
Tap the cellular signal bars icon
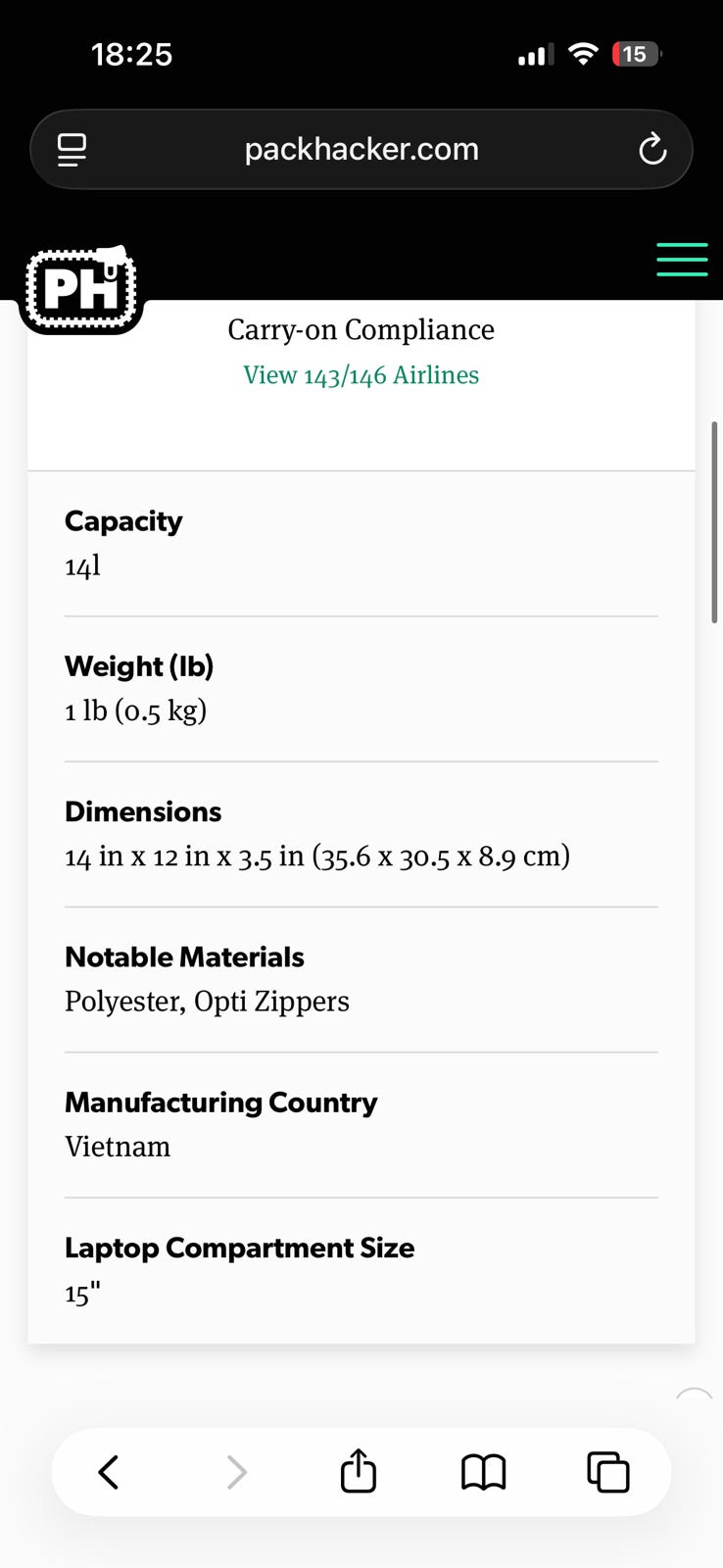[535, 55]
